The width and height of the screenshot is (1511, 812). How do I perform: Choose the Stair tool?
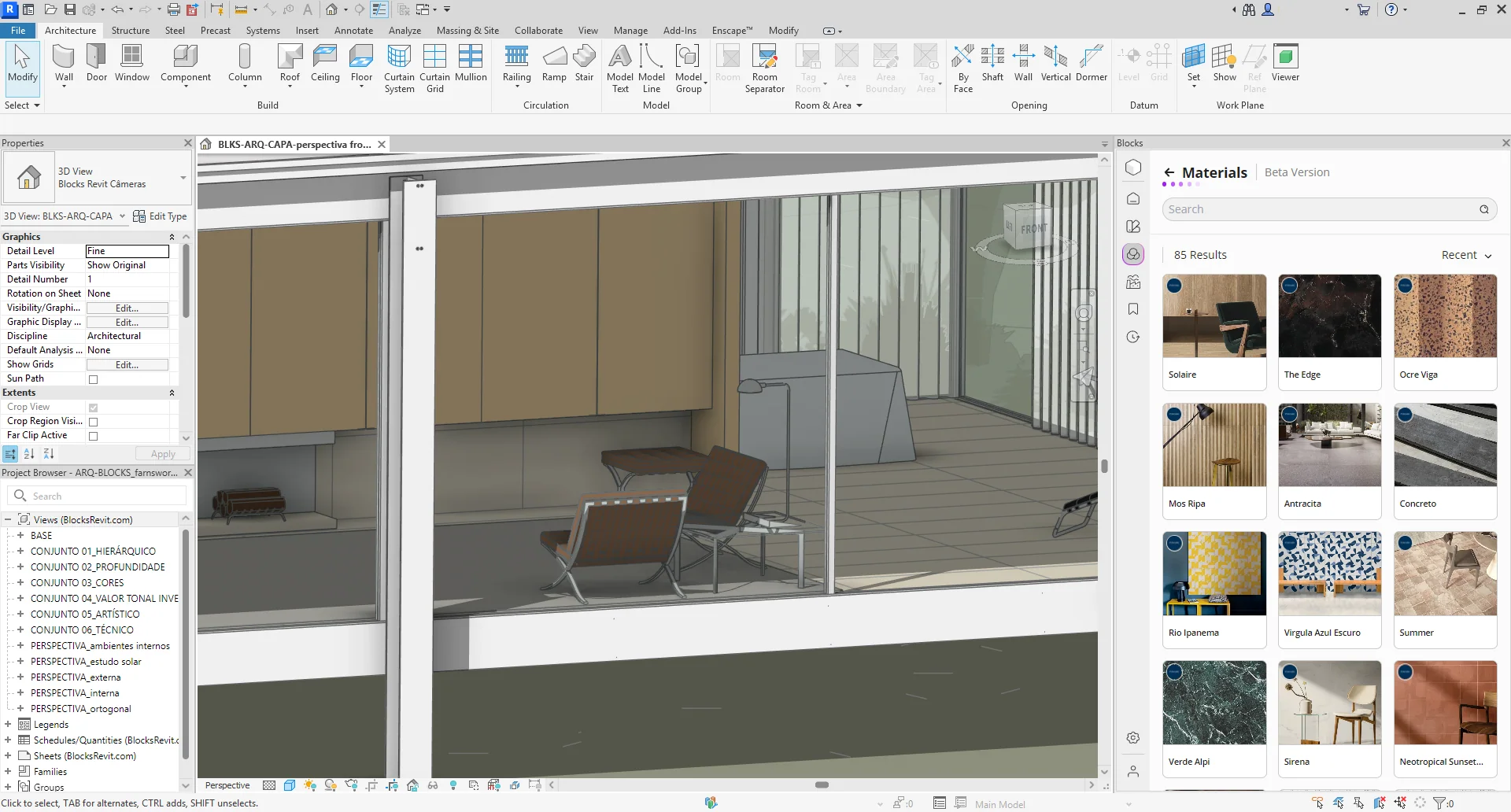point(584,63)
